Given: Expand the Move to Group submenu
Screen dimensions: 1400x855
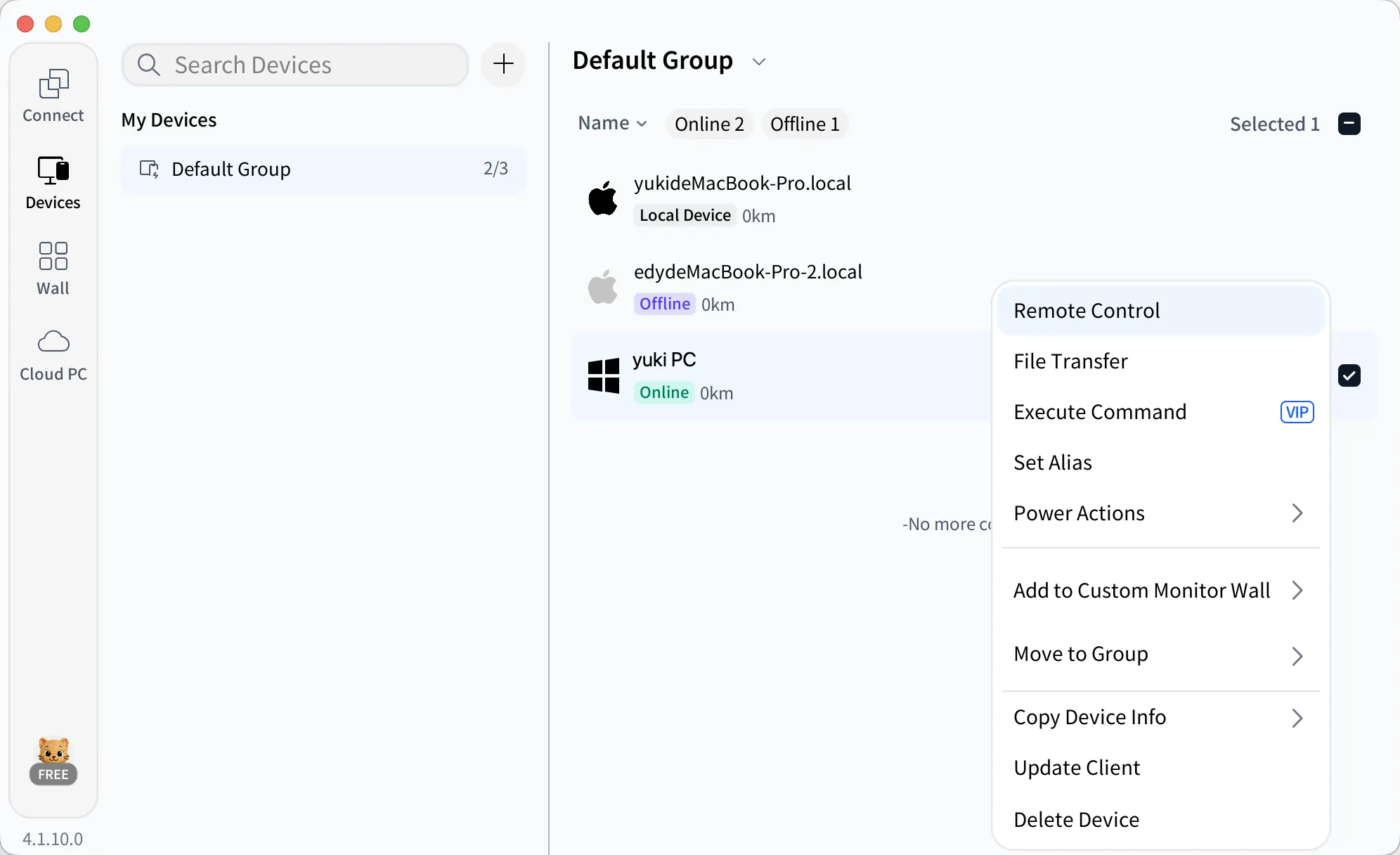Looking at the screenshot, I should (1297, 656).
